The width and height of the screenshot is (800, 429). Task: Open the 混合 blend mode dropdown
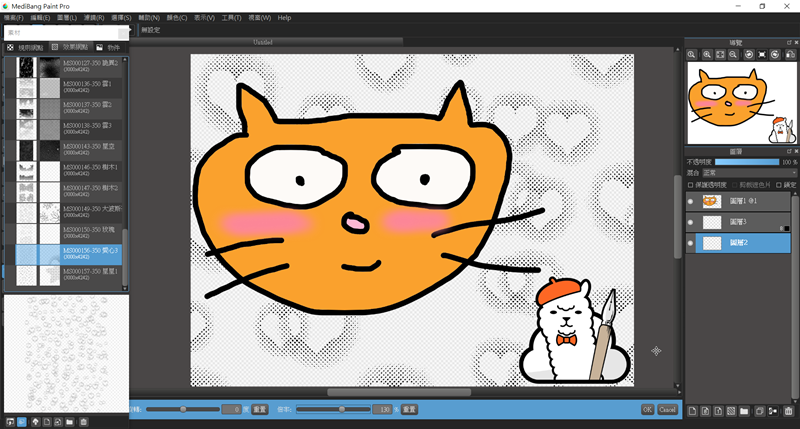(748, 173)
